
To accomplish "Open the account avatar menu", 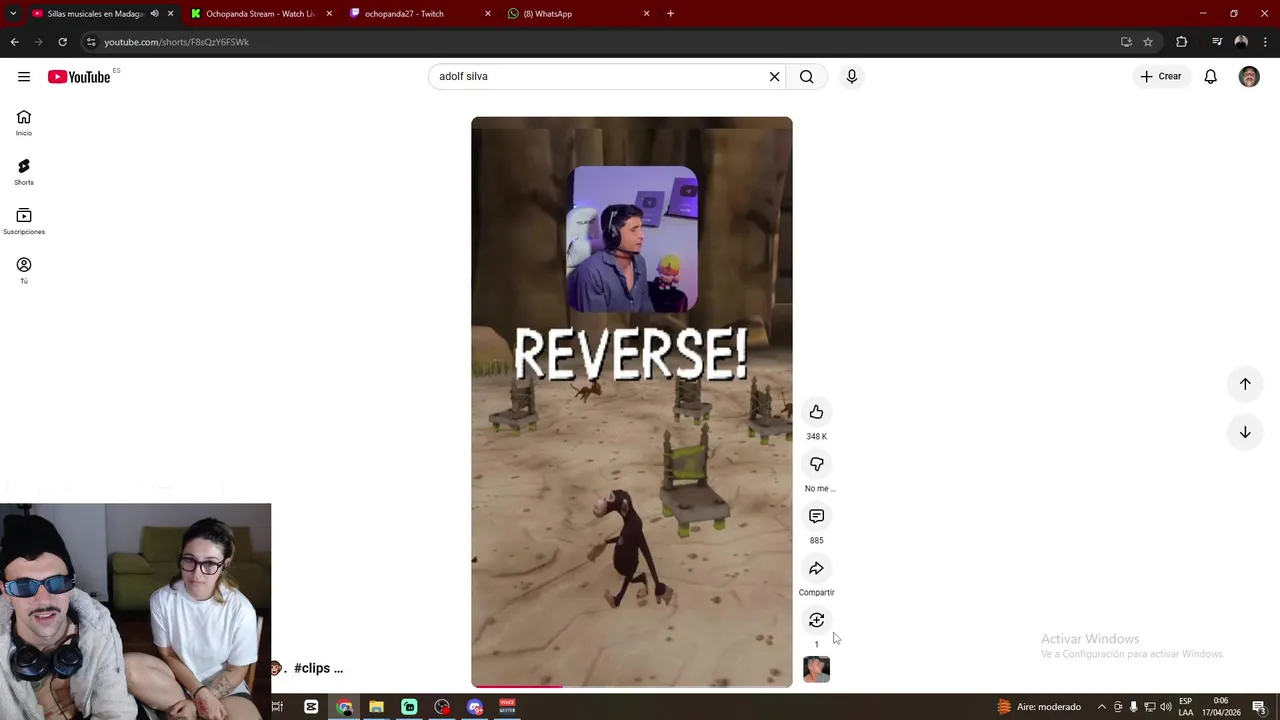I will coord(1249,76).
